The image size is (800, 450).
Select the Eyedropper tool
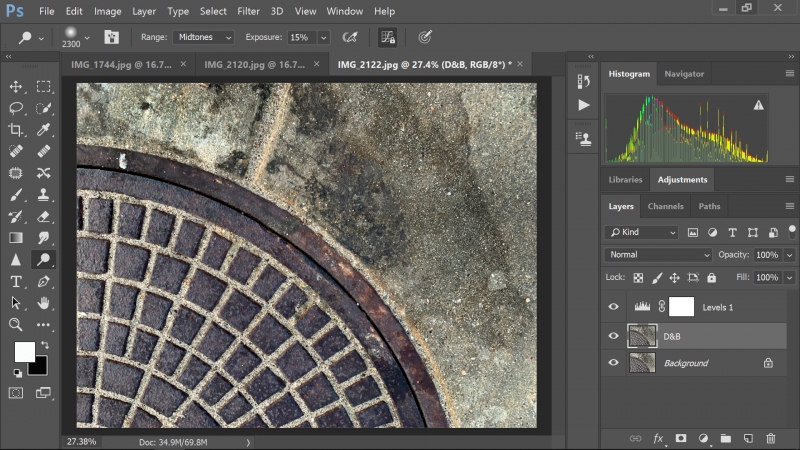click(x=43, y=130)
